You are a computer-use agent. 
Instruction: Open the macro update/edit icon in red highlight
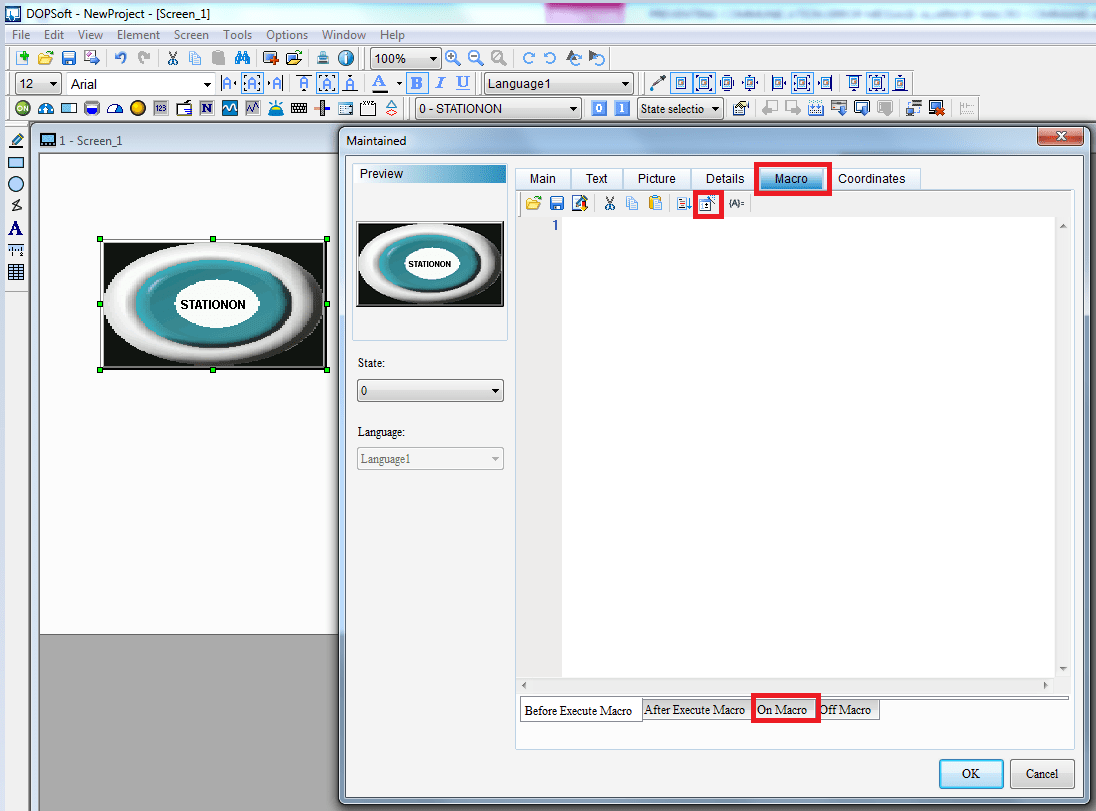[x=708, y=203]
